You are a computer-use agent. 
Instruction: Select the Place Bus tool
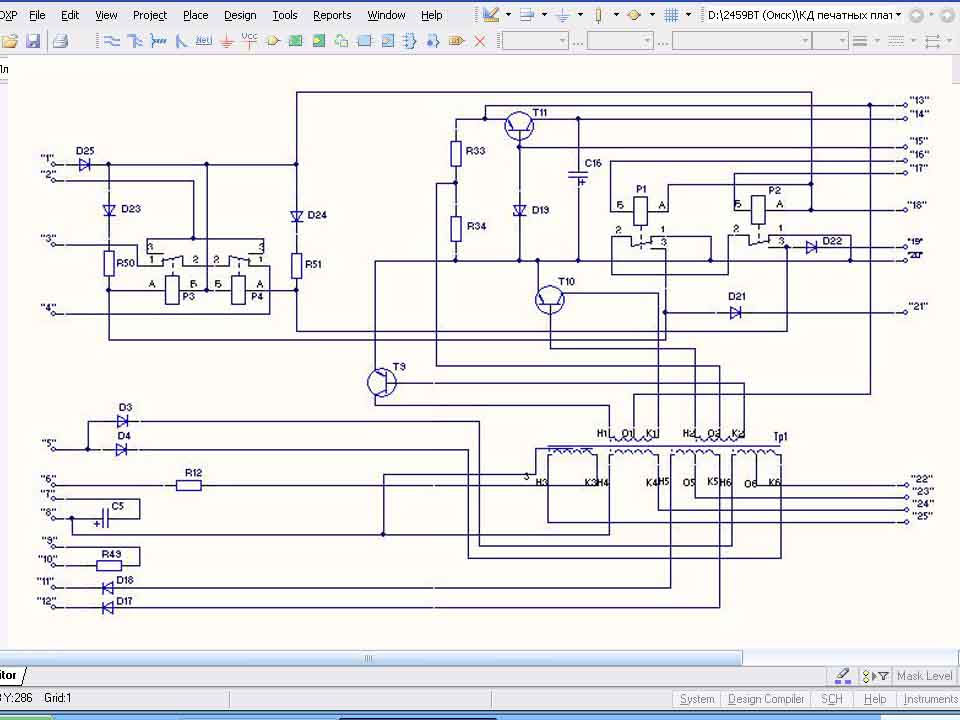click(x=135, y=41)
